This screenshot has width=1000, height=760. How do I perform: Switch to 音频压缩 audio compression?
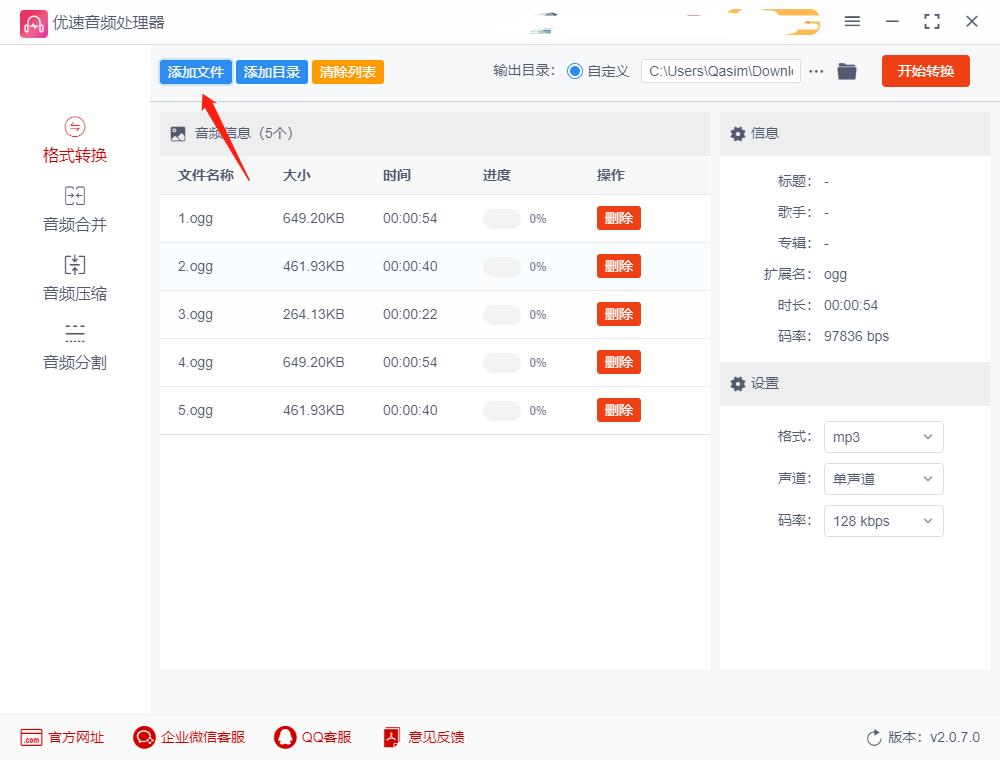[75, 277]
